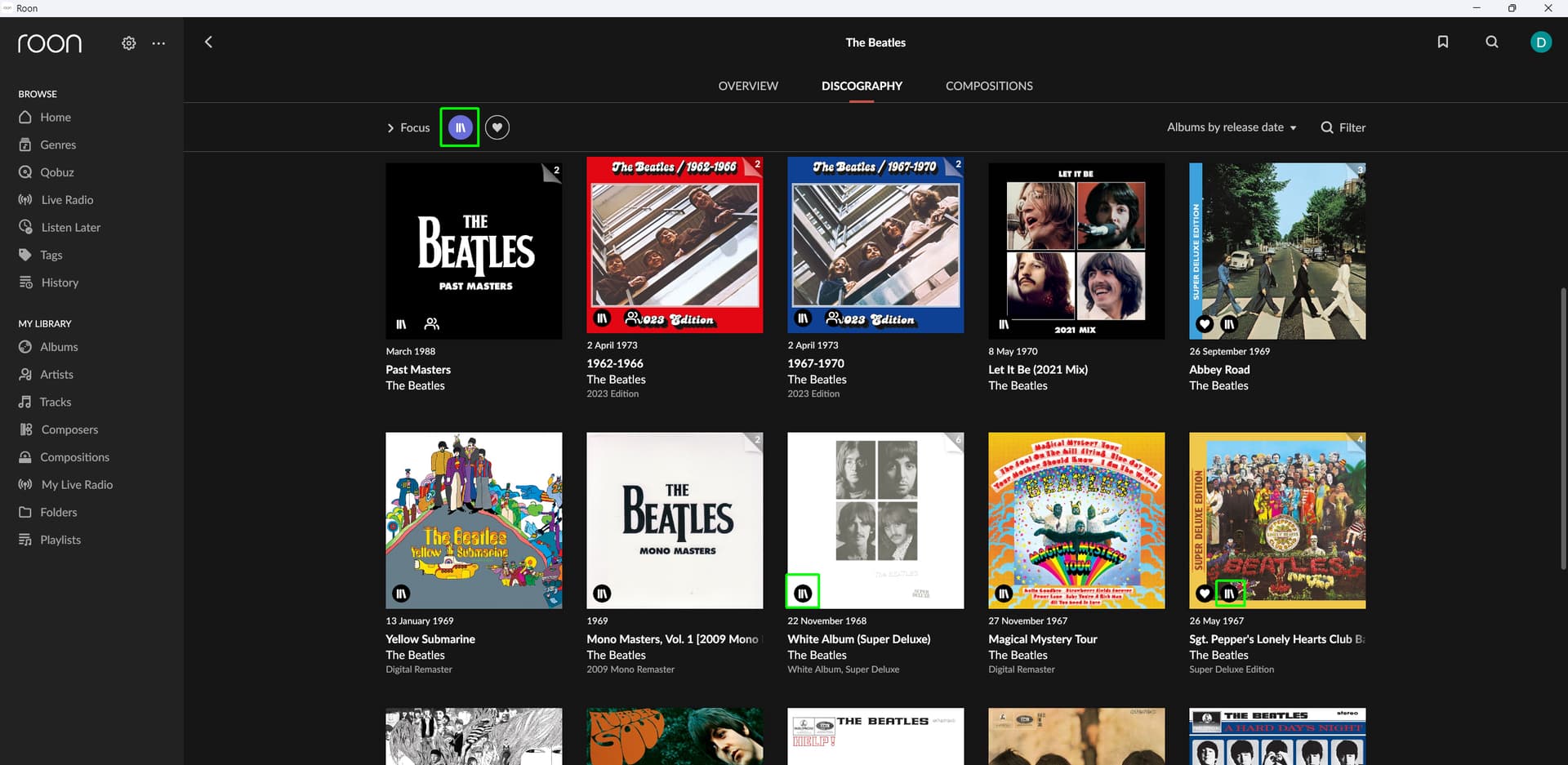Open versions badge on Mono Masters cover

click(755, 441)
